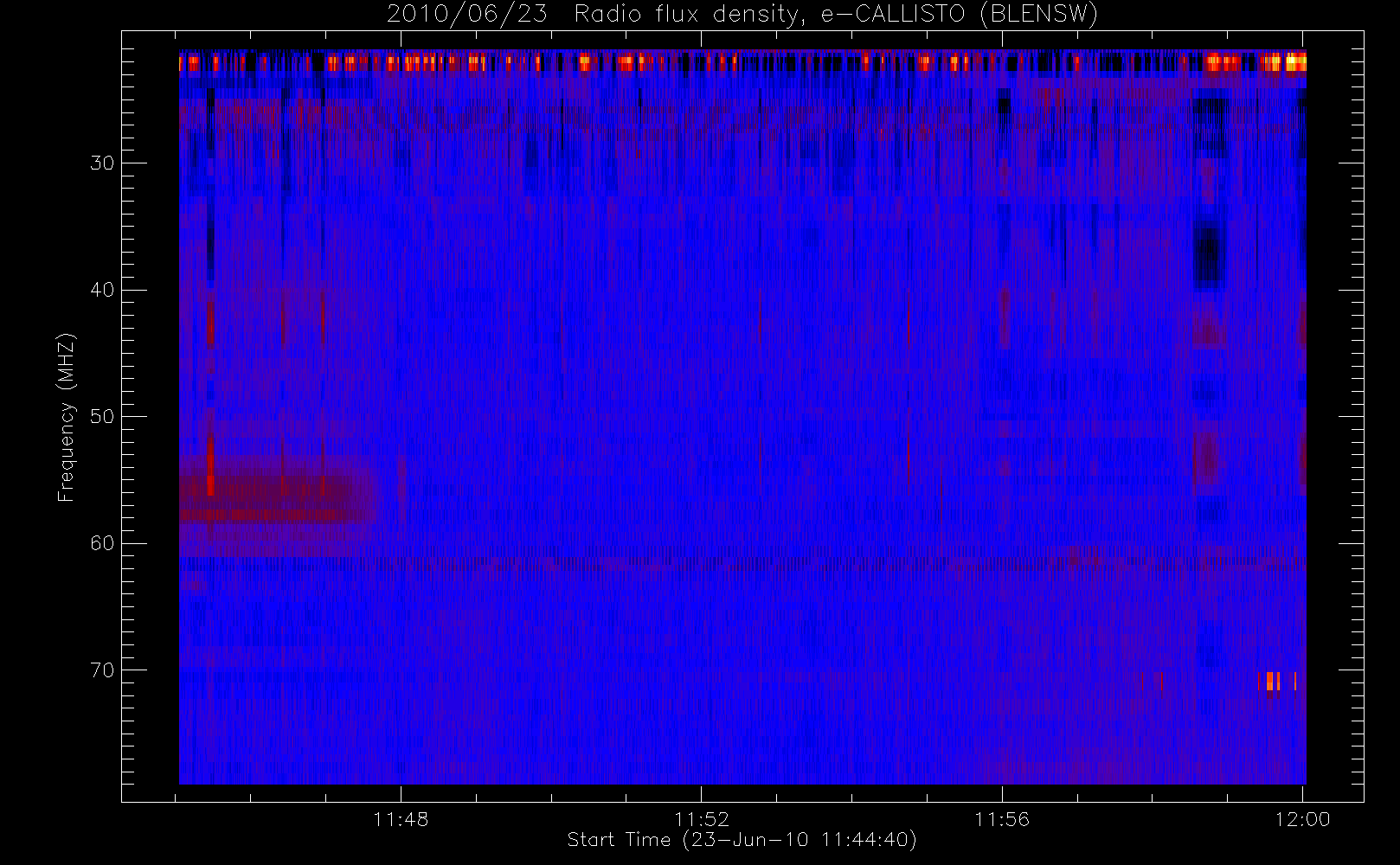Click the '11:52' time tick label
1400x865 pixels.
tap(702, 819)
